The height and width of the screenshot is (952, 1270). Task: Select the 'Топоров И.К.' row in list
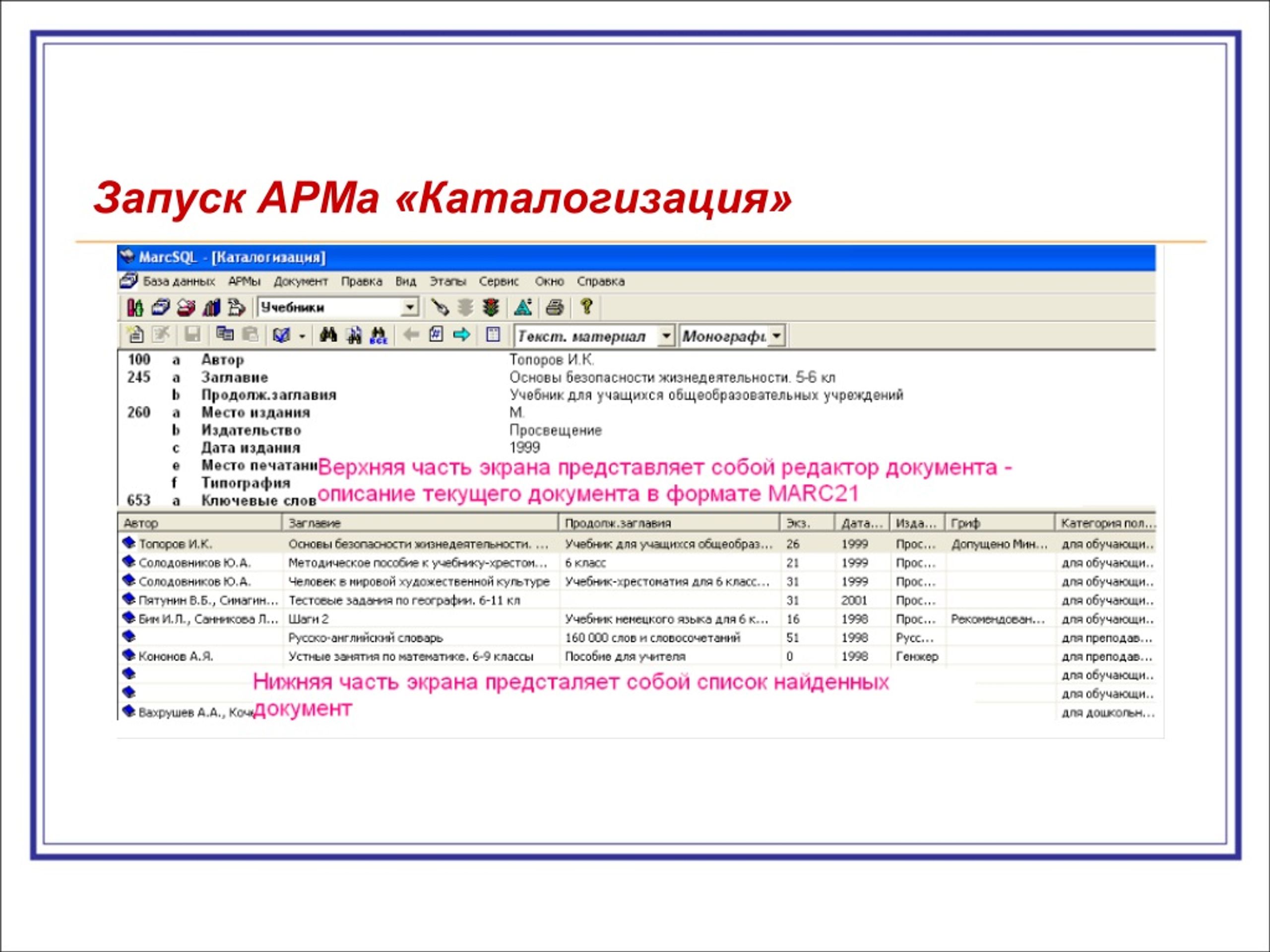pos(636,544)
